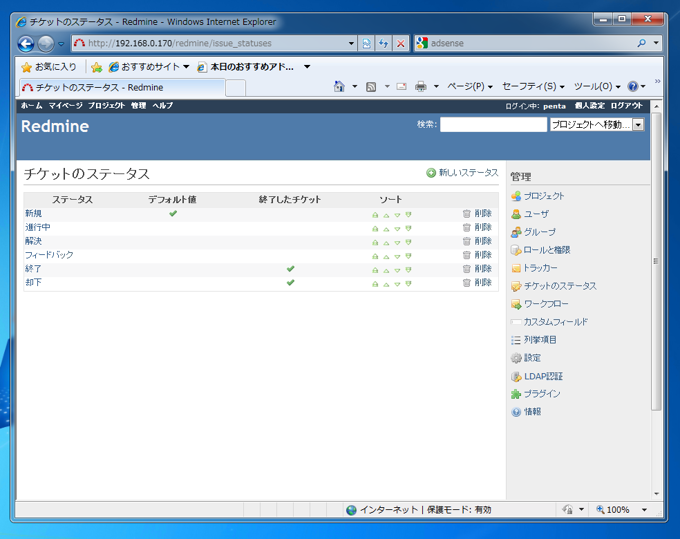Open zoom level 100% dropdown arrow
The height and width of the screenshot is (539, 680).
pos(644,510)
